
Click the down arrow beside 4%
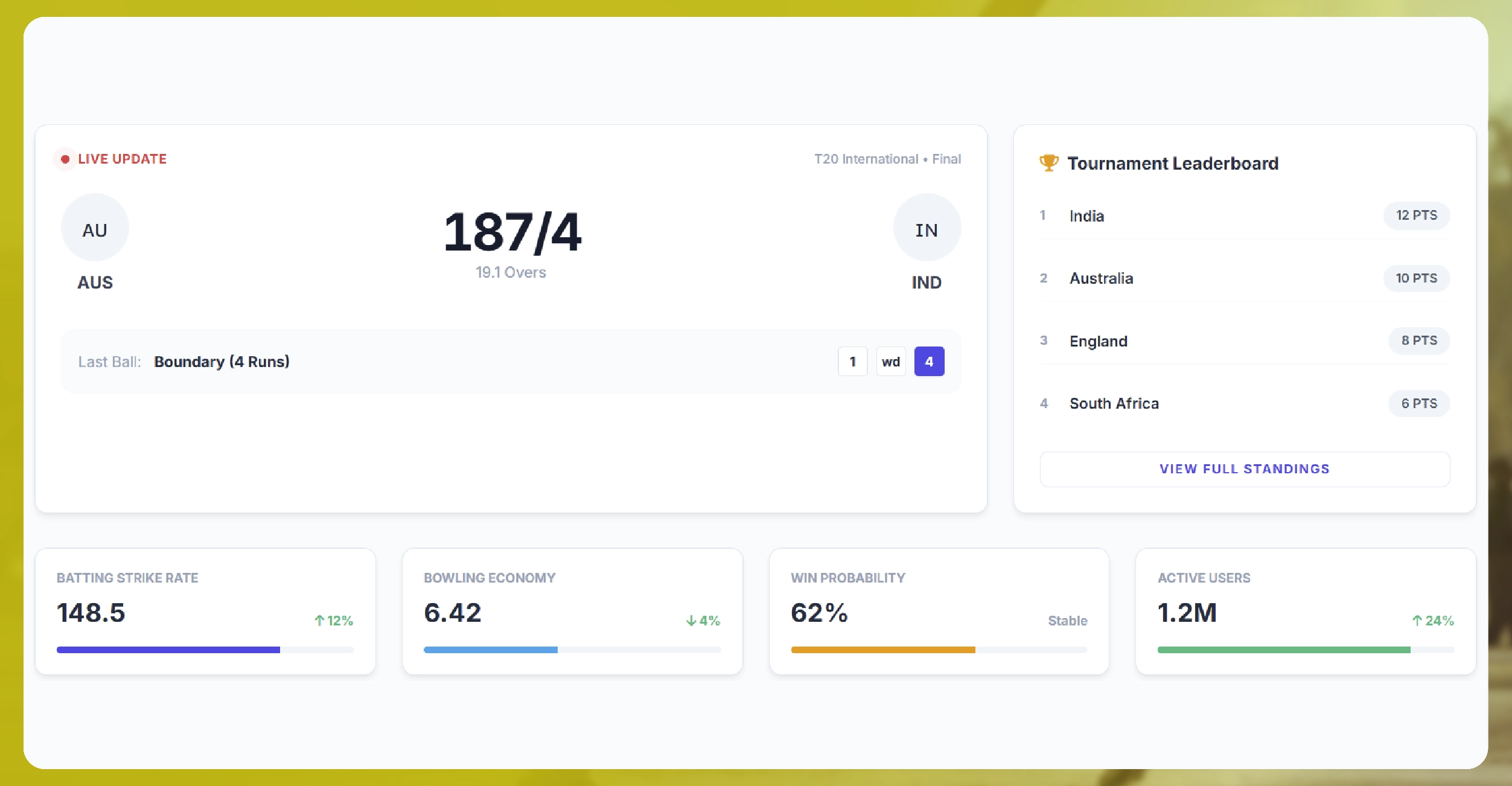coord(690,620)
